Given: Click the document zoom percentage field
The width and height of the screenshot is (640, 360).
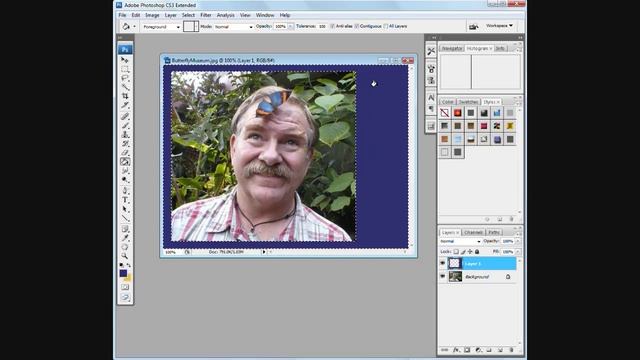Looking at the screenshot, I should tap(171, 252).
